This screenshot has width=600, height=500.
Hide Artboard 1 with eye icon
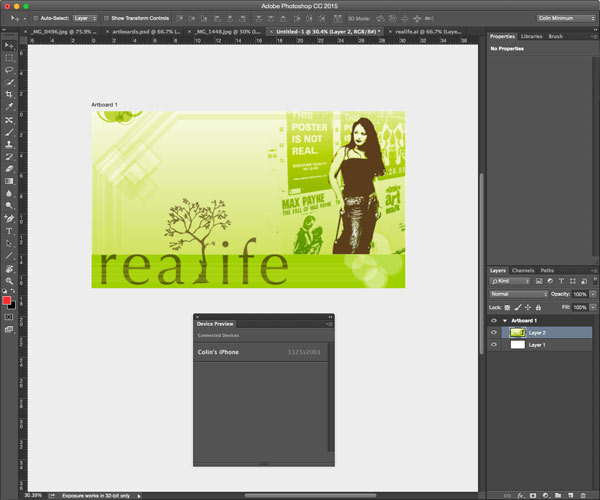(x=494, y=321)
